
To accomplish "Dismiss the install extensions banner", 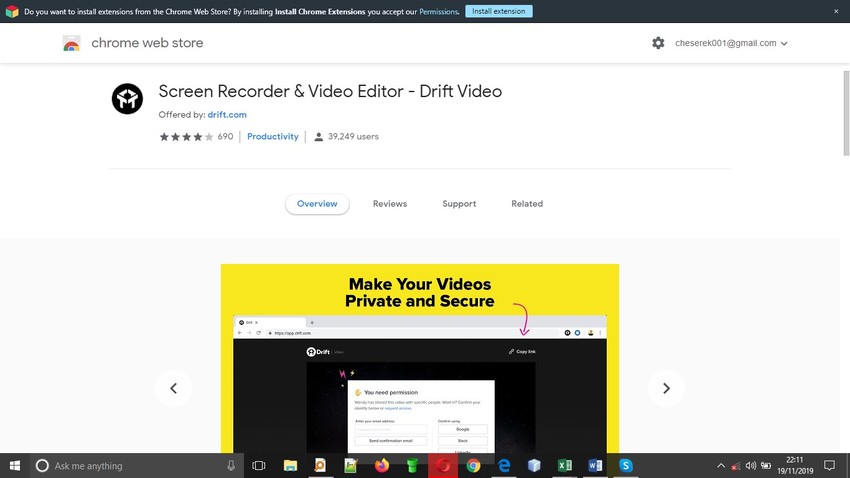I will click(x=836, y=11).
